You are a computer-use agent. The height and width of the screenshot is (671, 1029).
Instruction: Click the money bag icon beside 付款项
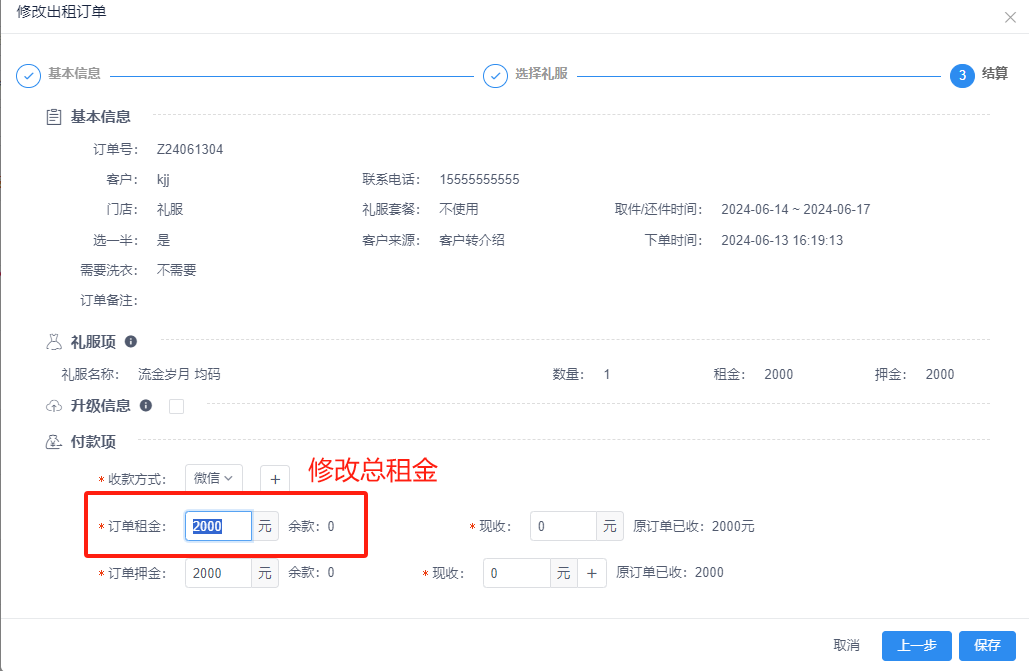point(55,441)
